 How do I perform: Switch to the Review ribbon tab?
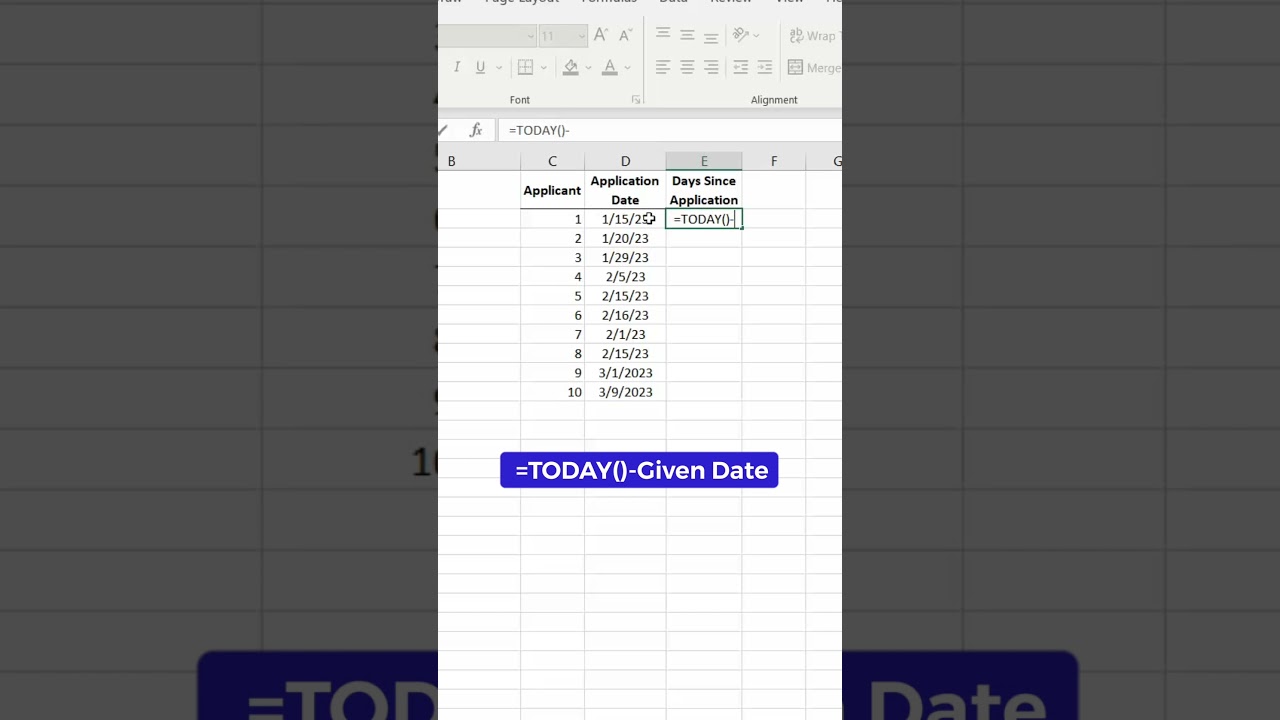(x=731, y=2)
